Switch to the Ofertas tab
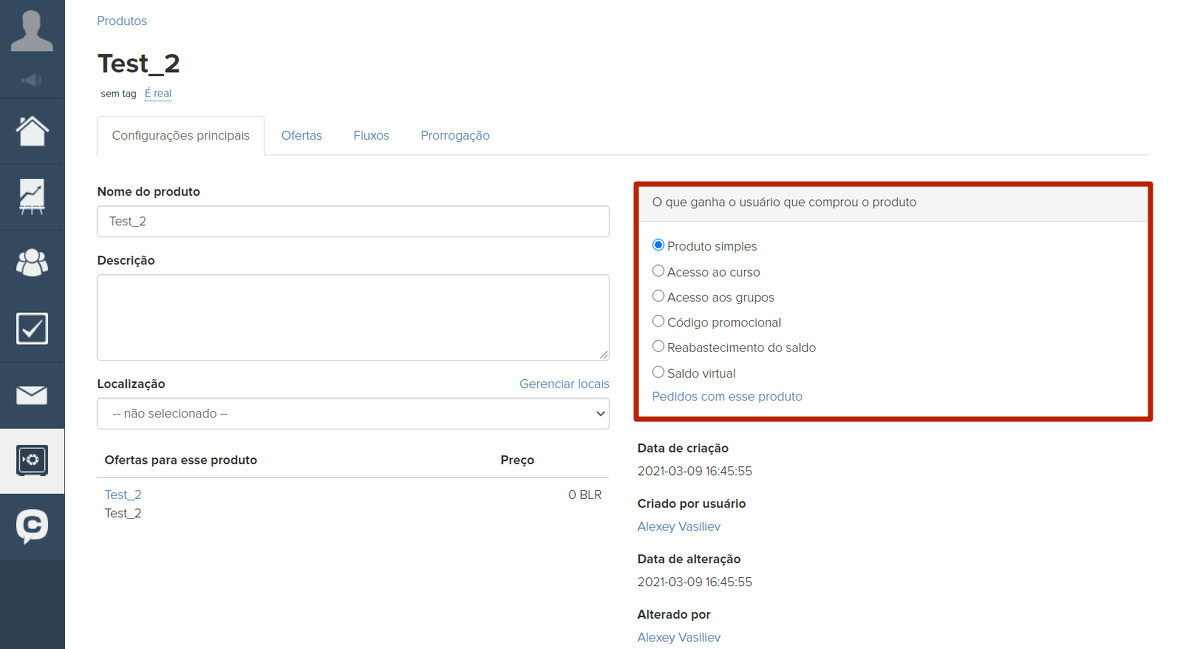 (301, 136)
